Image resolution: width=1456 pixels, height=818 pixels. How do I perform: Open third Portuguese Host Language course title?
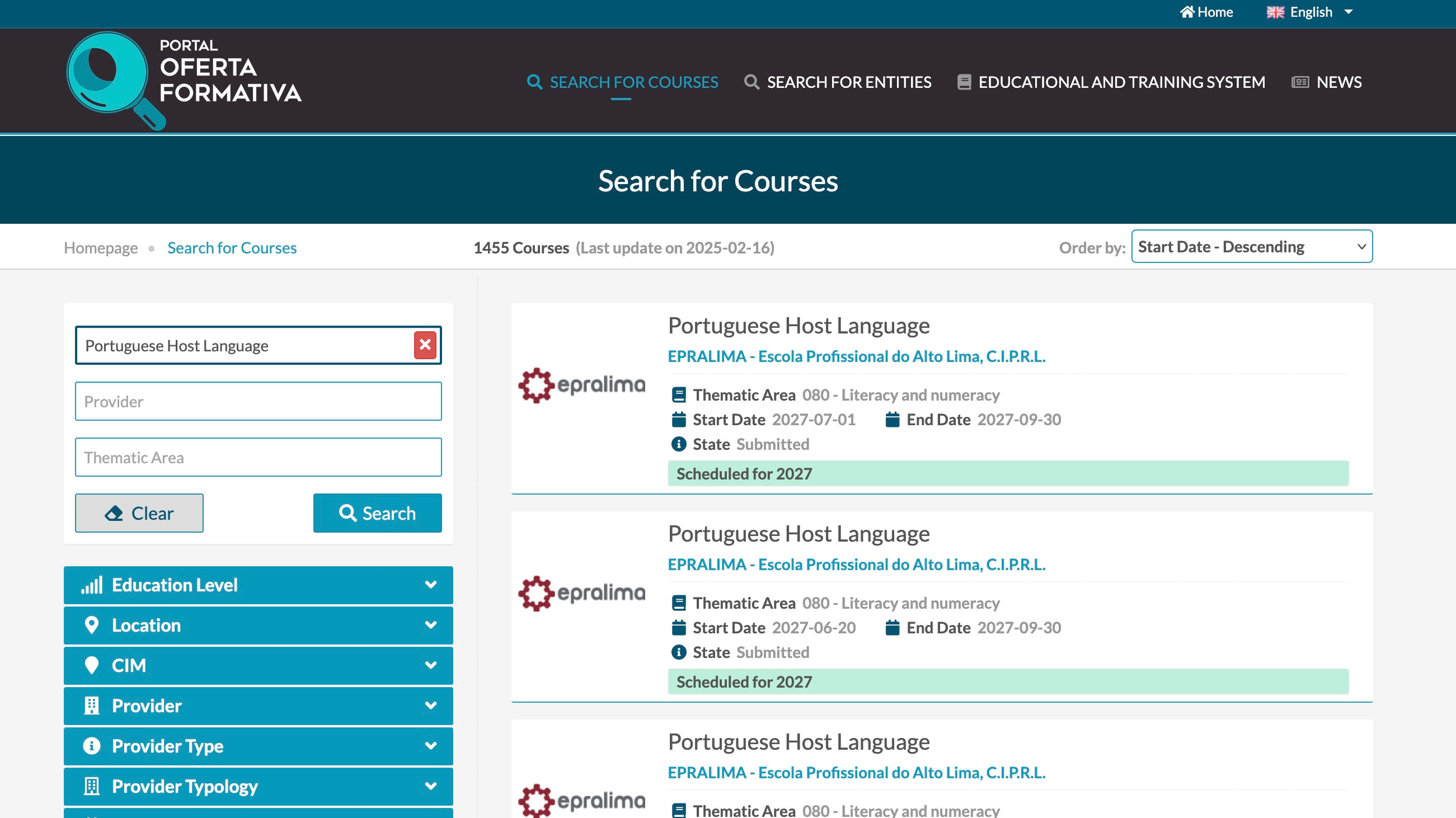(x=799, y=742)
